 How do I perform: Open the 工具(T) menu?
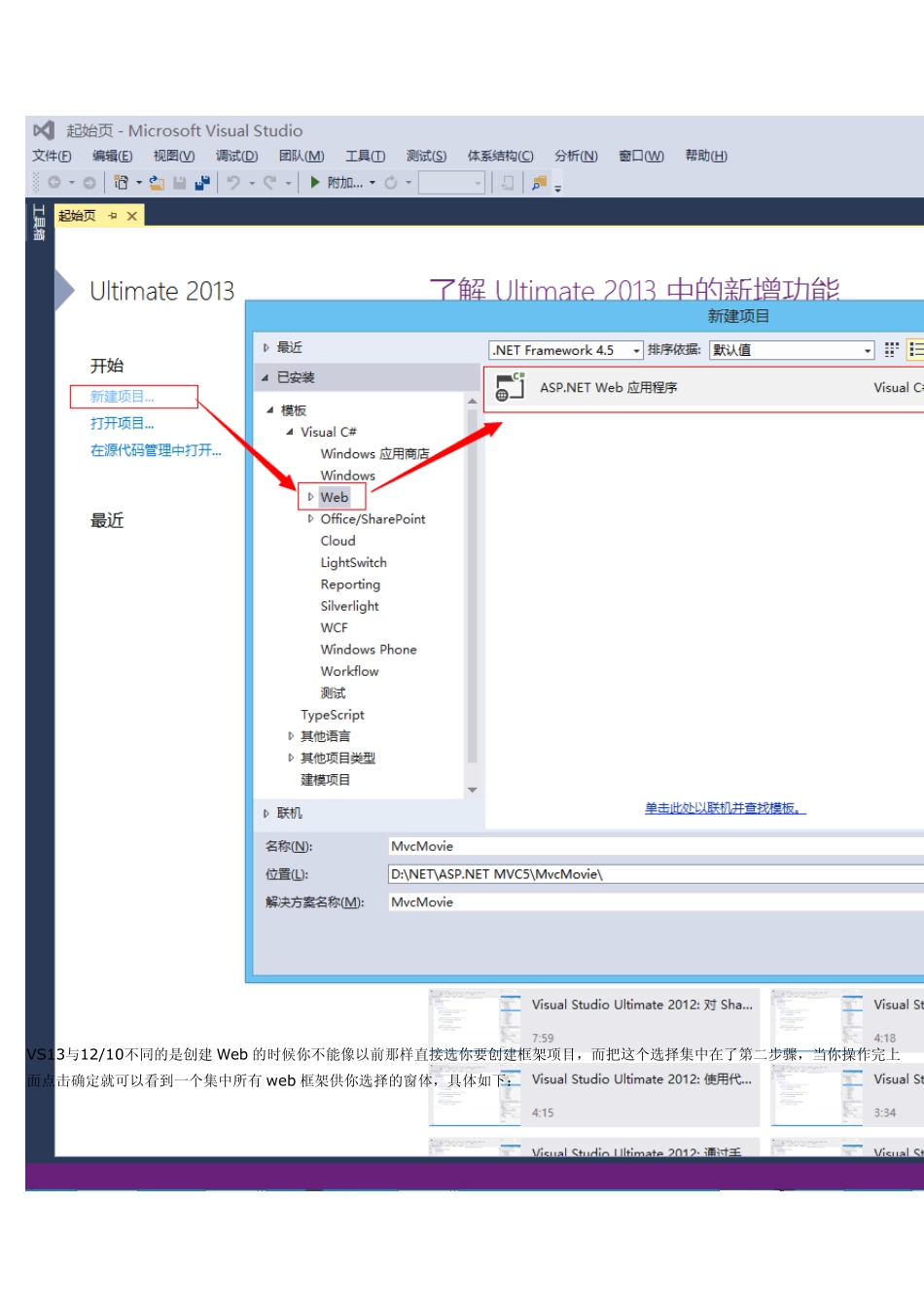click(x=366, y=156)
